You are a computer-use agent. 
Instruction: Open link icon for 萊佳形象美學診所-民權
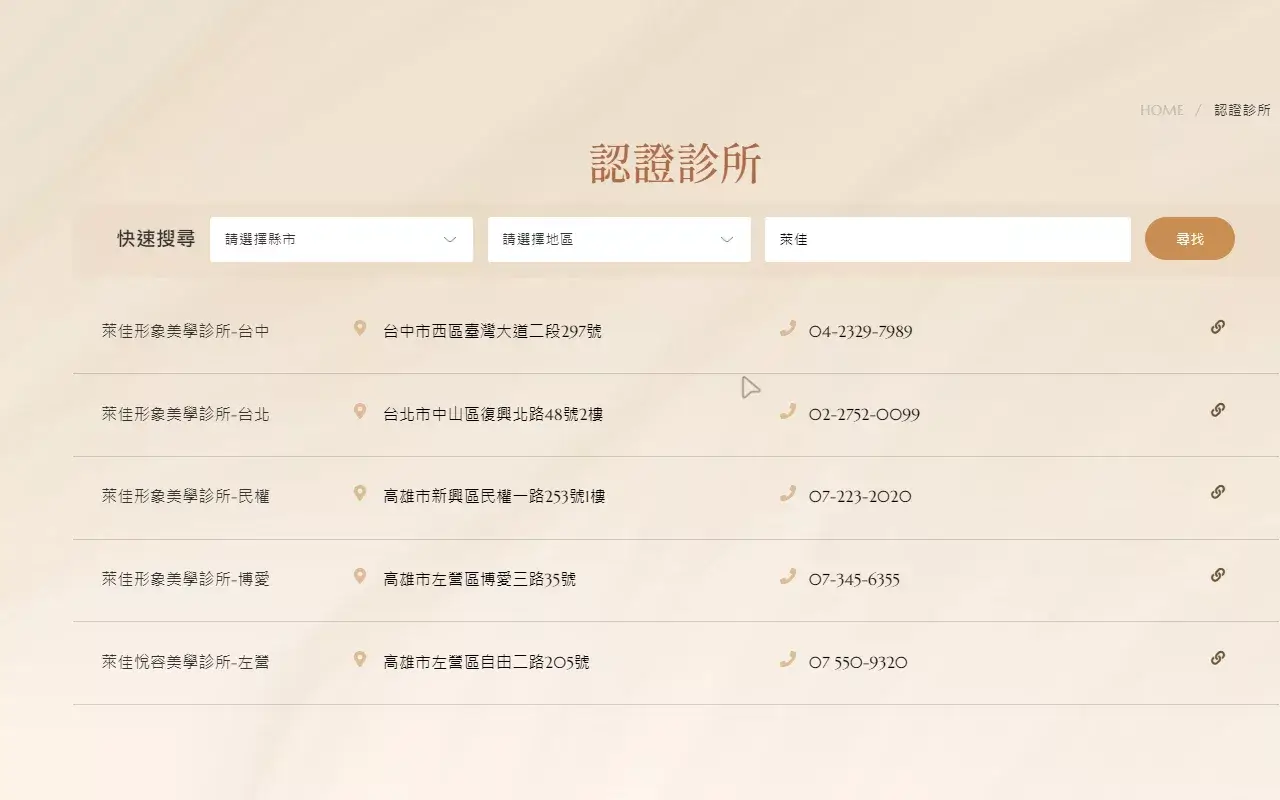pyautogui.click(x=1217, y=492)
